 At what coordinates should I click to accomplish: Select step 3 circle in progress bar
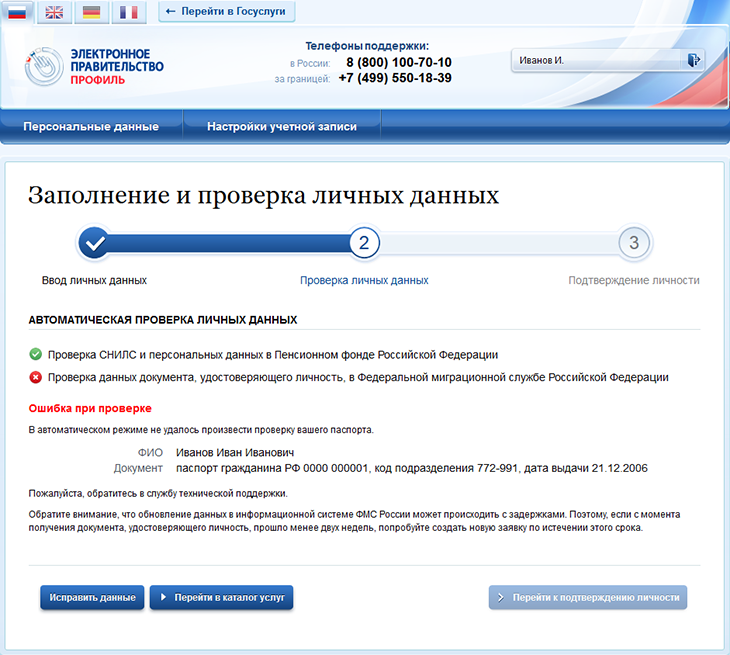(634, 243)
